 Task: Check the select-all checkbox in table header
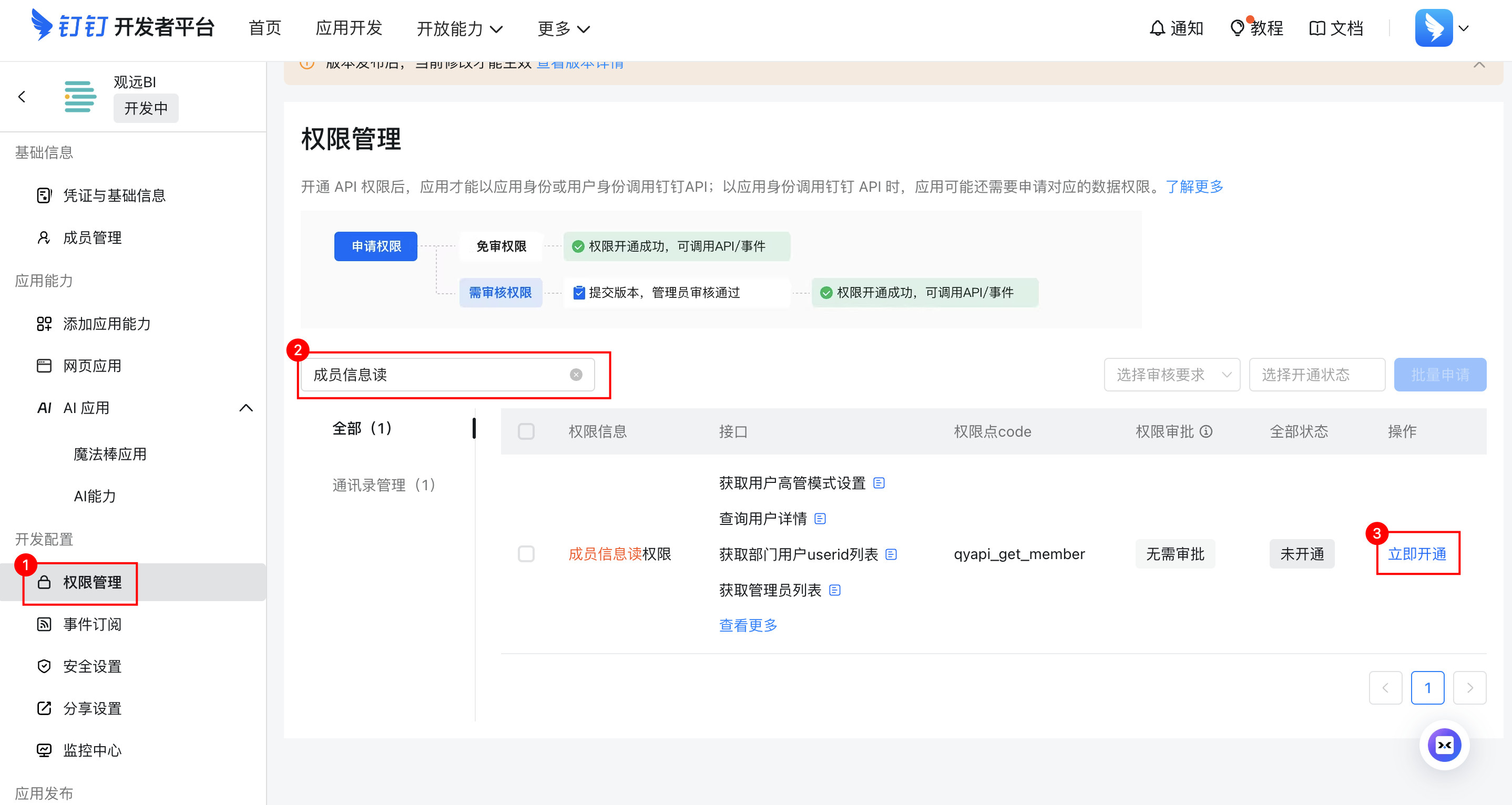[526, 432]
